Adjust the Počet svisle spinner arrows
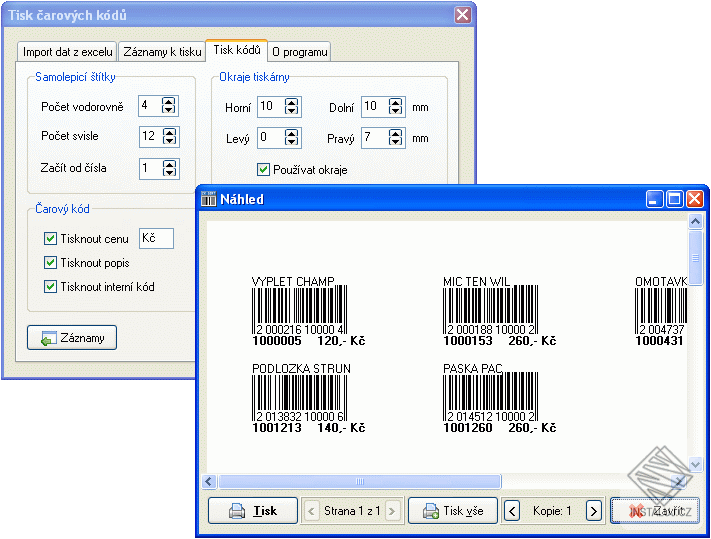This screenshot has height=539, width=711. point(169,137)
